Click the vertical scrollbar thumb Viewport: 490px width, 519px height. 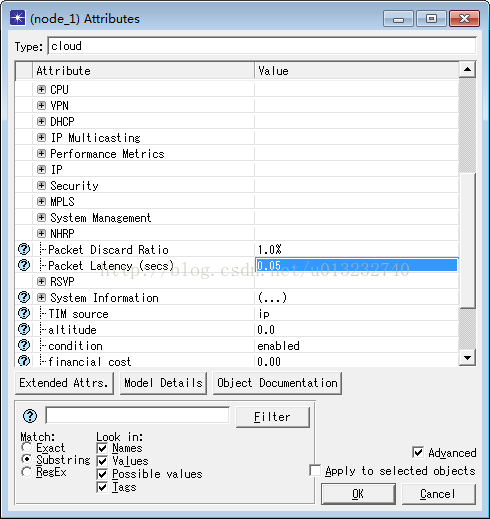(x=467, y=240)
